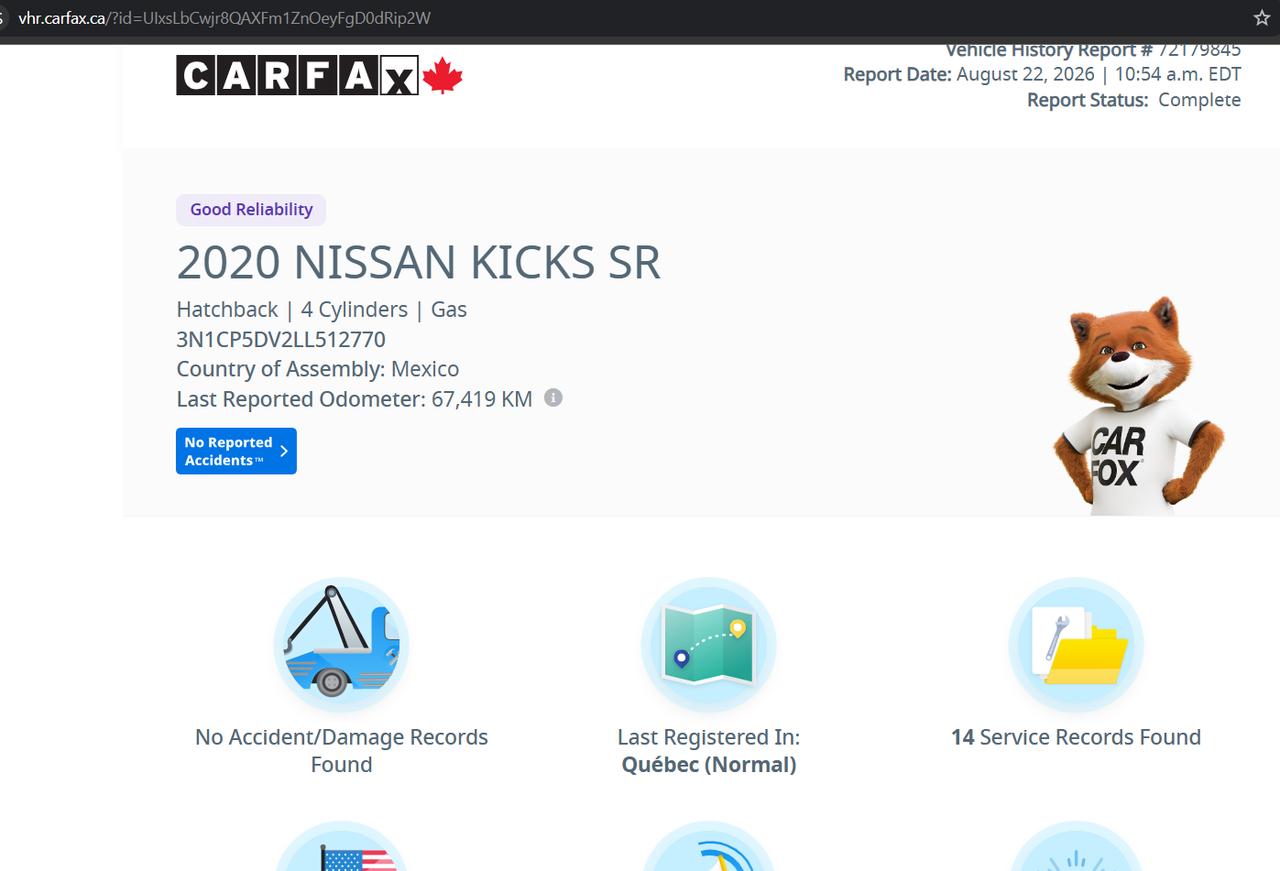This screenshot has width=1280, height=871.
Task: Bookmark this page with the star icon
Action: [1261, 18]
